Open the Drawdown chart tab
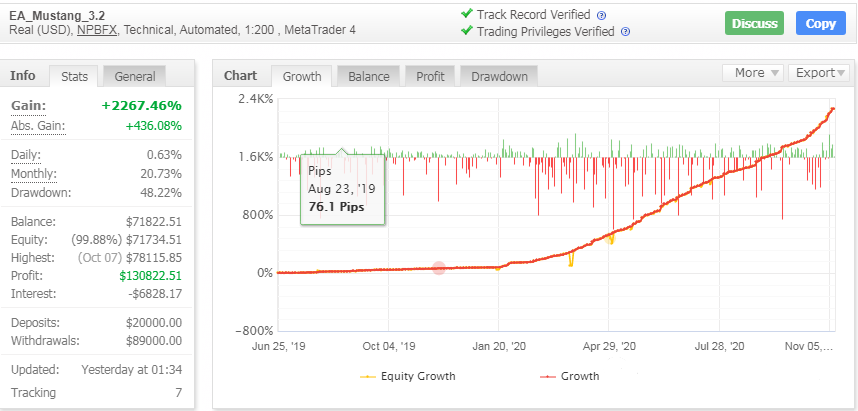The image size is (858, 411). coord(500,76)
